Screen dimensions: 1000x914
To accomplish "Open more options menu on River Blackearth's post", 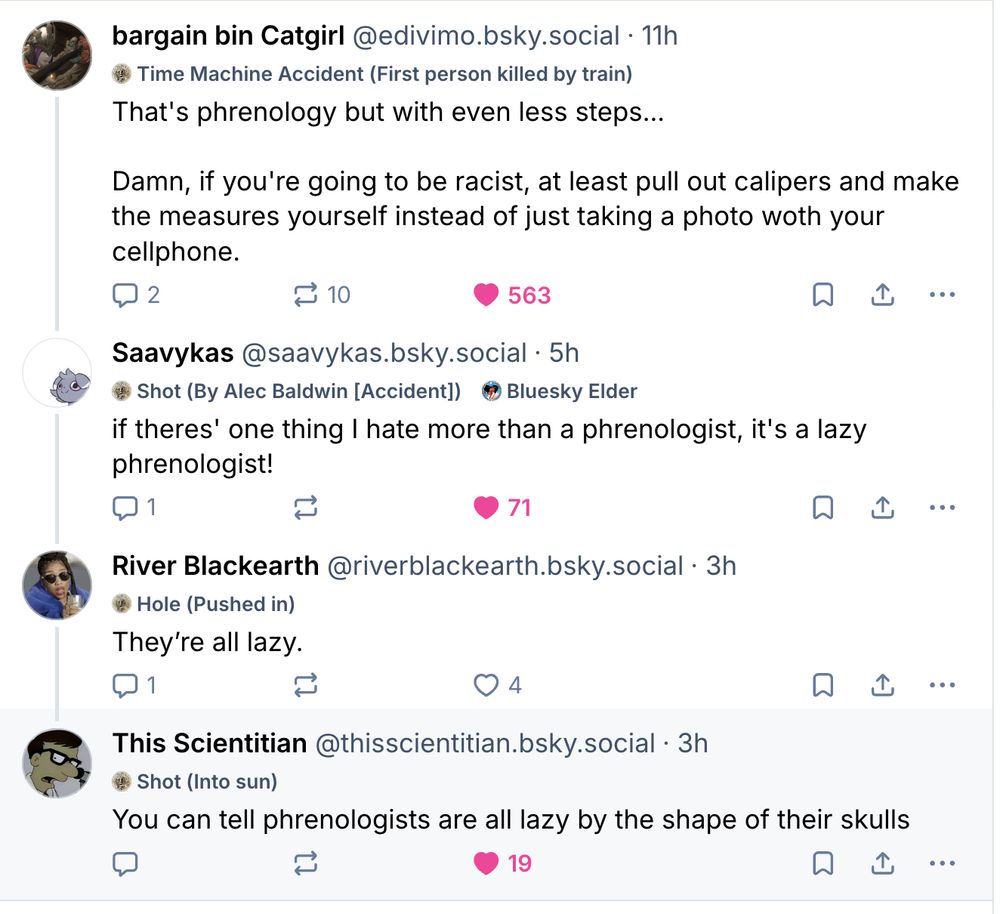I will point(941,685).
